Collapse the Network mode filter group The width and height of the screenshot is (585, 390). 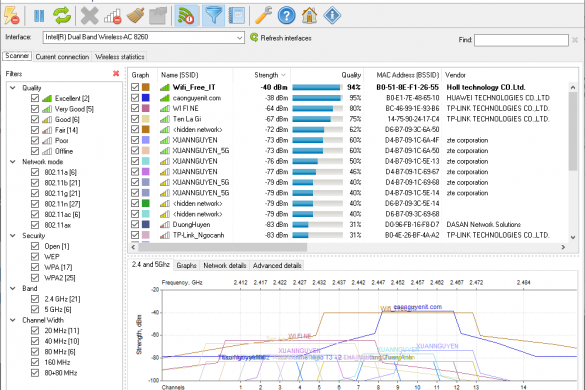coord(13,162)
